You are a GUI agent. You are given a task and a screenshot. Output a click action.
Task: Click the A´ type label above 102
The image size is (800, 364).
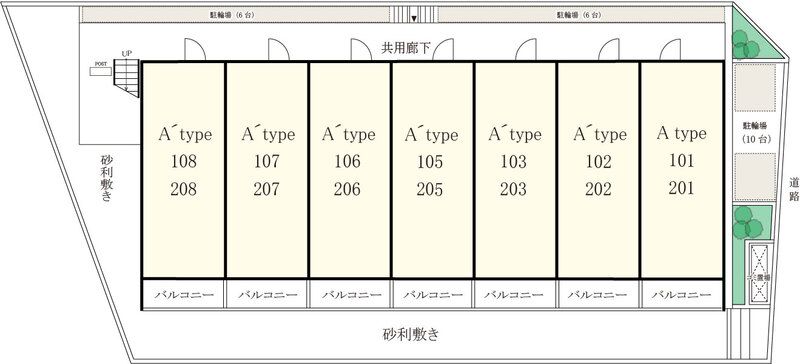[x=599, y=134]
